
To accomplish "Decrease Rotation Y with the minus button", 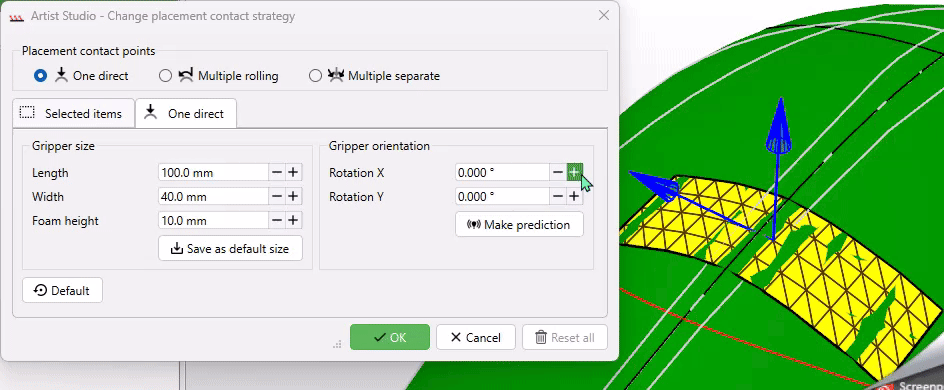I will [x=558, y=197].
